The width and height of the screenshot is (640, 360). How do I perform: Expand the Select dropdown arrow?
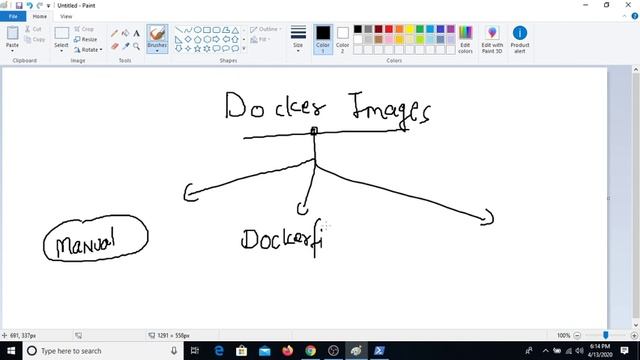pyautogui.click(x=62, y=51)
